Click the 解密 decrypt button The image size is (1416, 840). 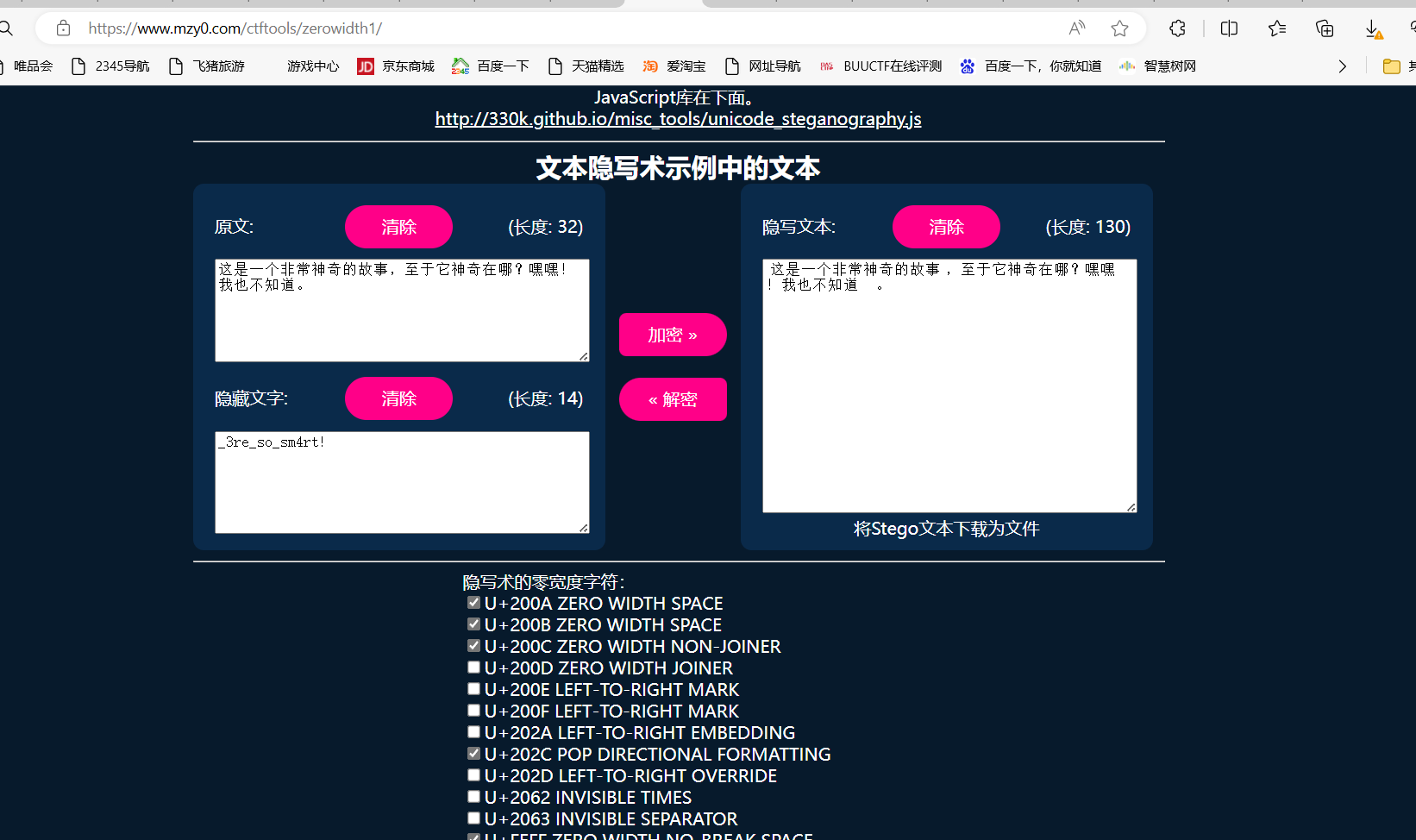click(x=673, y=399)
